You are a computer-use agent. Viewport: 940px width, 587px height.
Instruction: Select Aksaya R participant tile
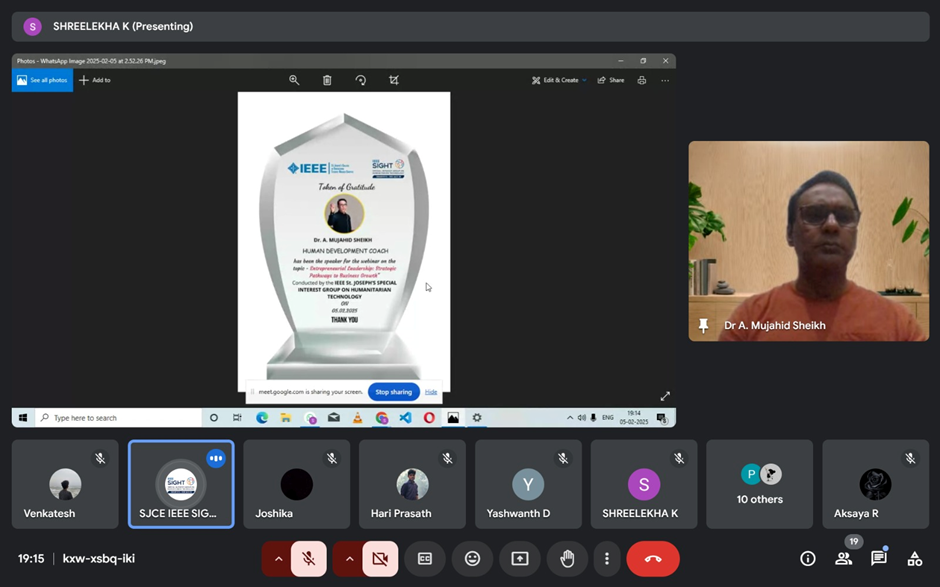(x=876, y=484)
